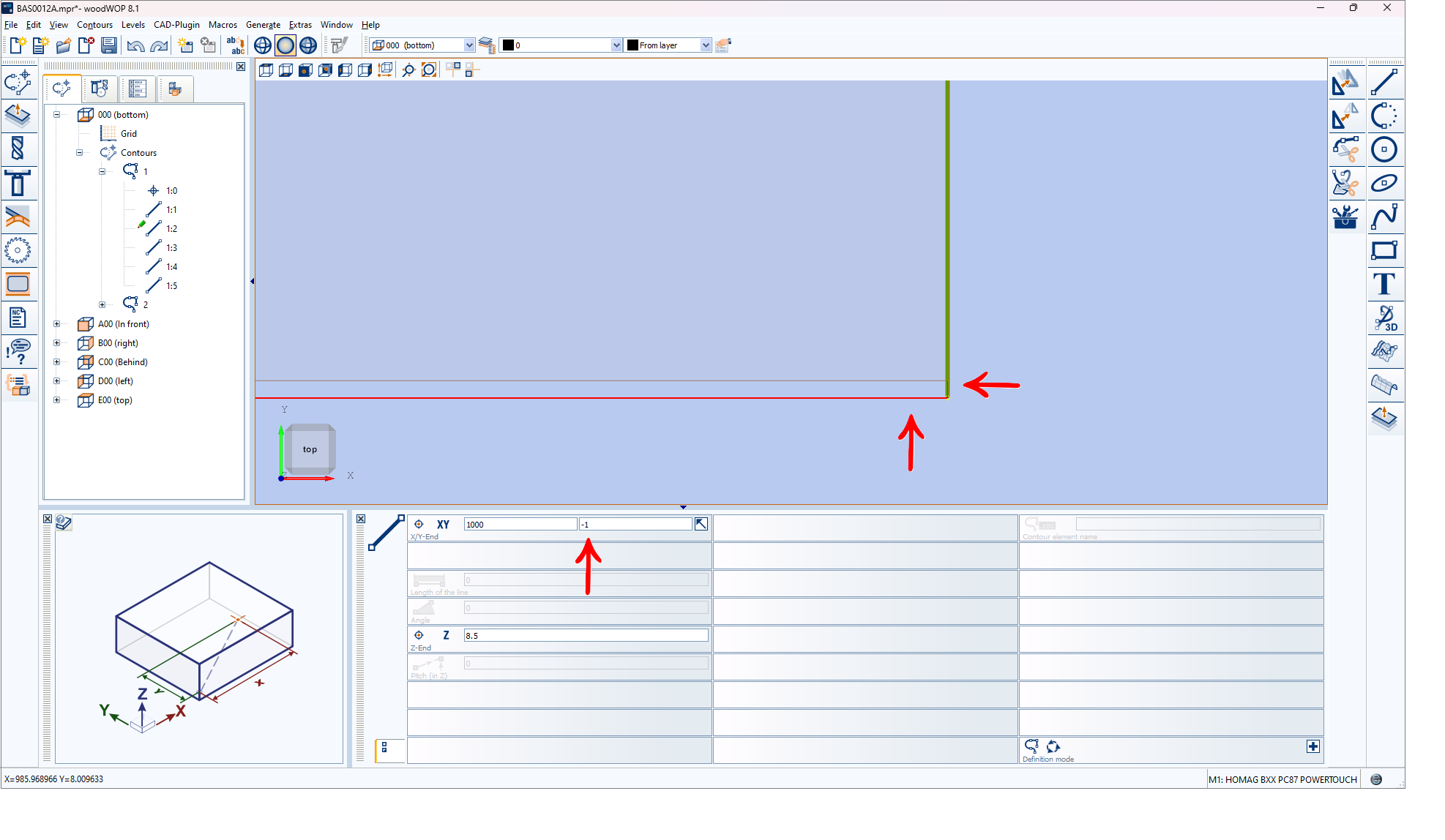Switch to the variables table tab

point(137,89)
